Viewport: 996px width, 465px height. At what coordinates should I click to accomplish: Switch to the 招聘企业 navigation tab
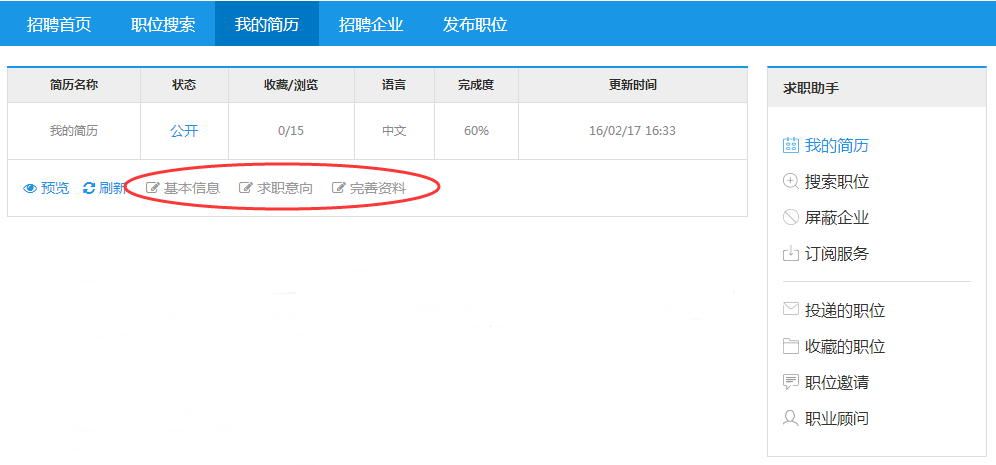pyautogui.click(x=371, y=24)
